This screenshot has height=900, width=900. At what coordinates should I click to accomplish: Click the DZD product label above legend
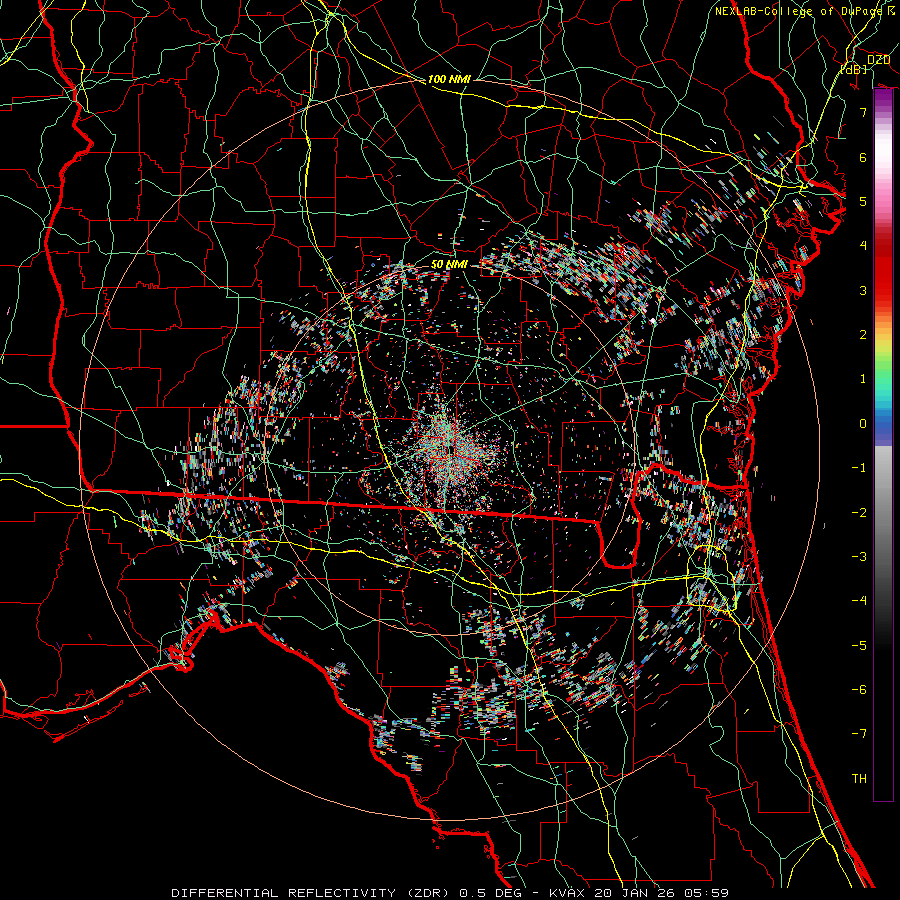point(878,60)
